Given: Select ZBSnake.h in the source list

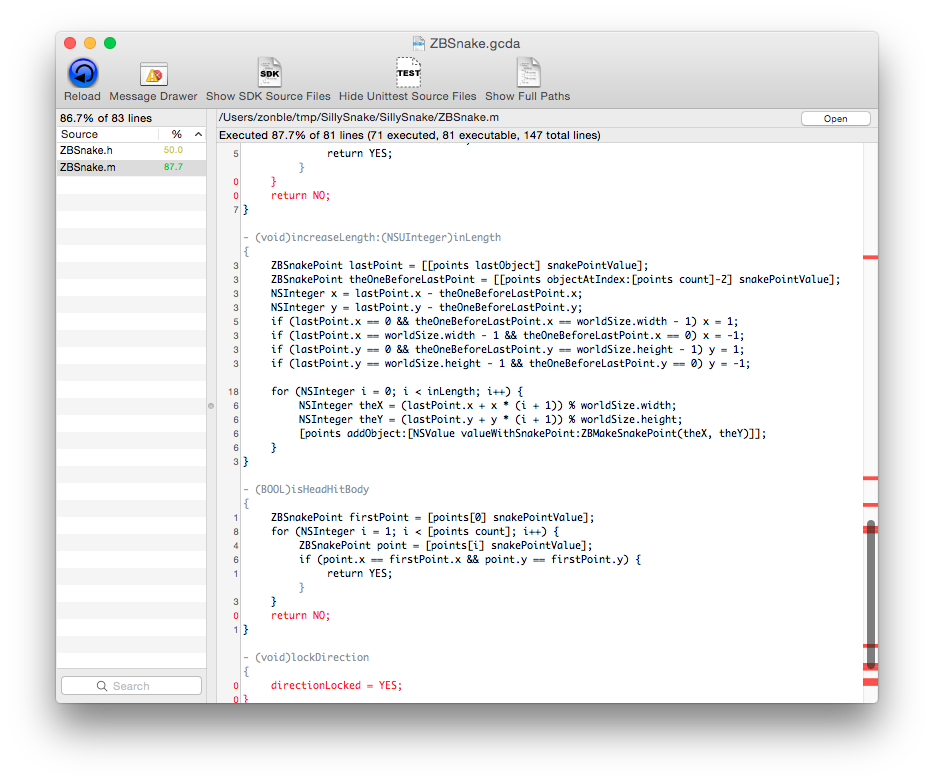Looking at the screenshot, I should click(x=87, y=150).
